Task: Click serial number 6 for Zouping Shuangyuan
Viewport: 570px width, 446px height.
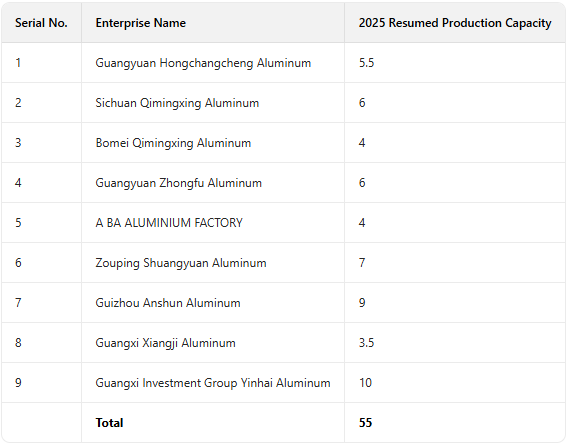Action: click(x=18, y=262)
